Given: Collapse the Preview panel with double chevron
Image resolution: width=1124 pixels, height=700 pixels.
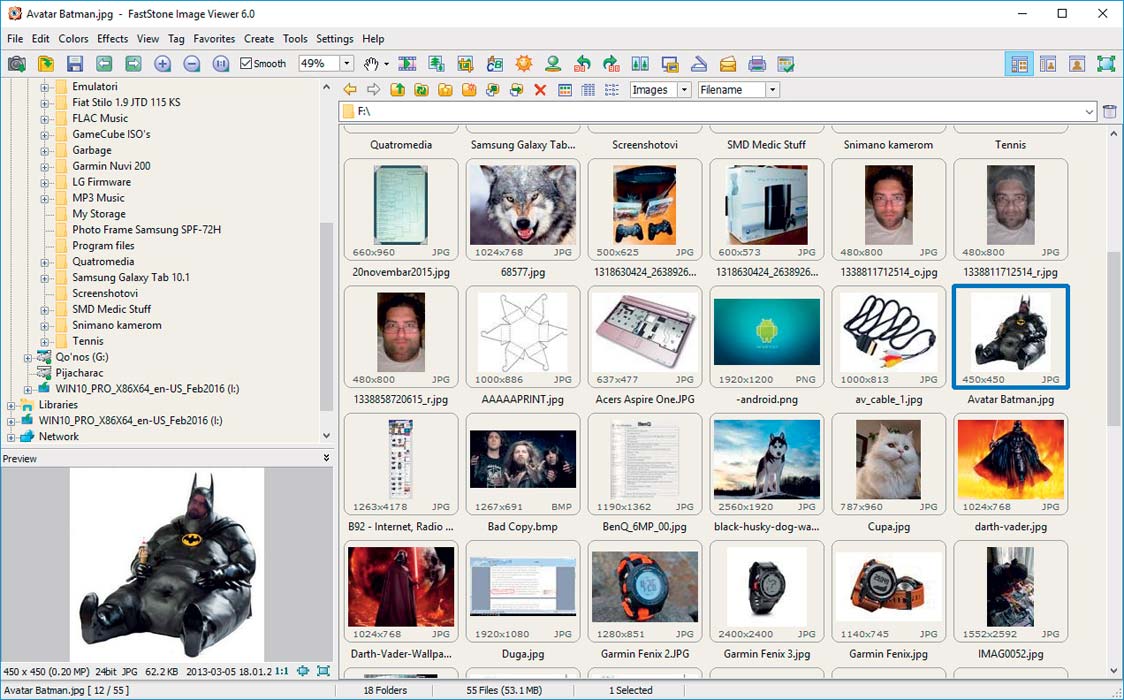Looking at the screenshot, I should tap(326, 458).
